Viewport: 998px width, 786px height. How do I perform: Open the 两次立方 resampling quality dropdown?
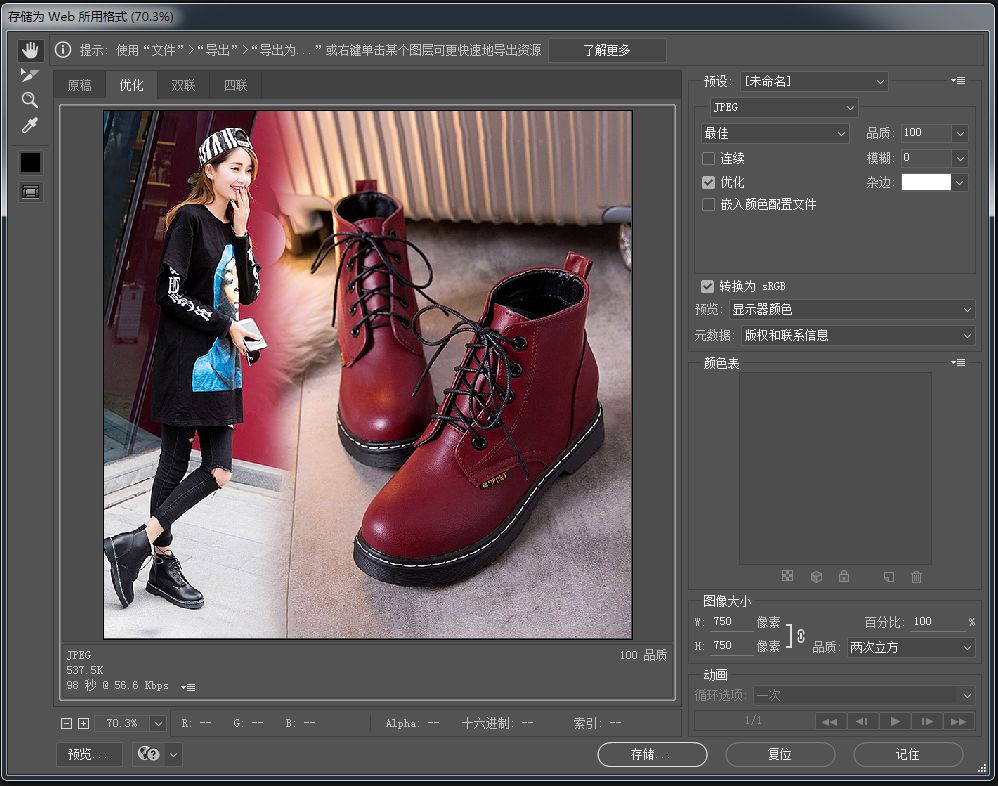pyautogui.click(x=910, y=648)
